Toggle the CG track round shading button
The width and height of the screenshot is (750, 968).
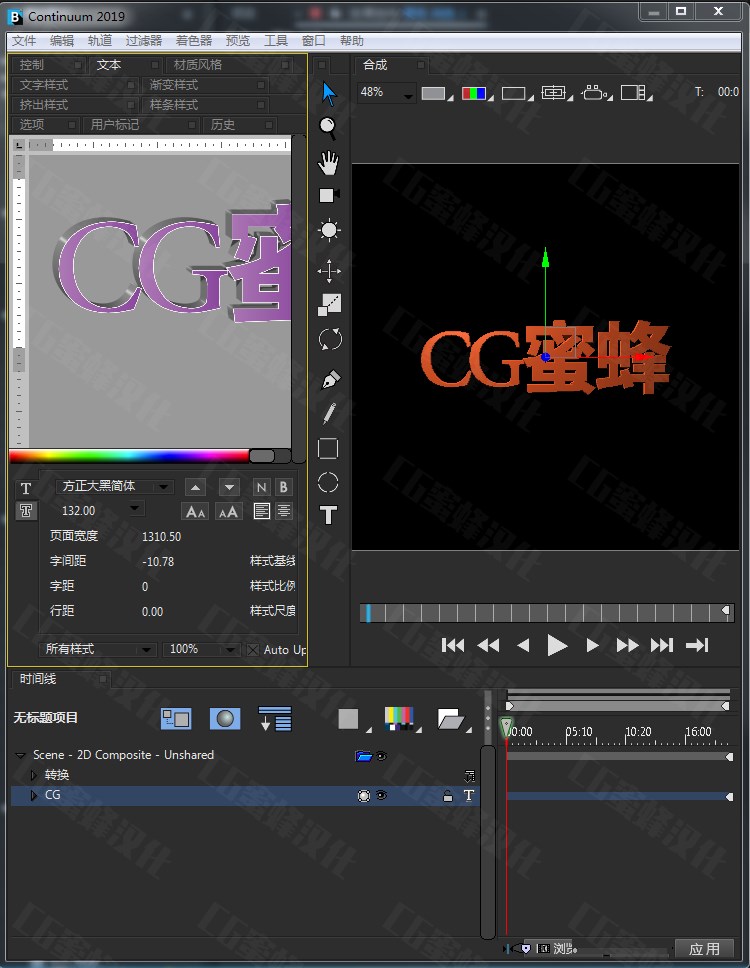364,796
